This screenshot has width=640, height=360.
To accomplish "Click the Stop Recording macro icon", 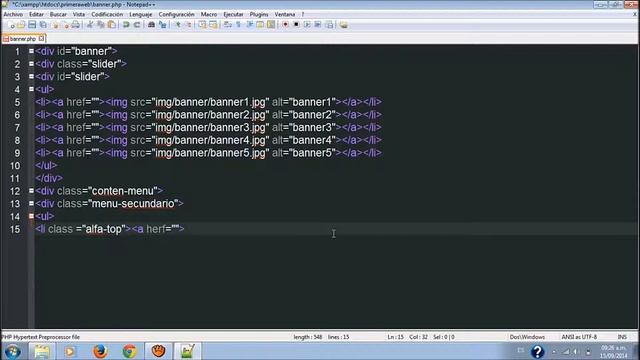I will (296, 25).
